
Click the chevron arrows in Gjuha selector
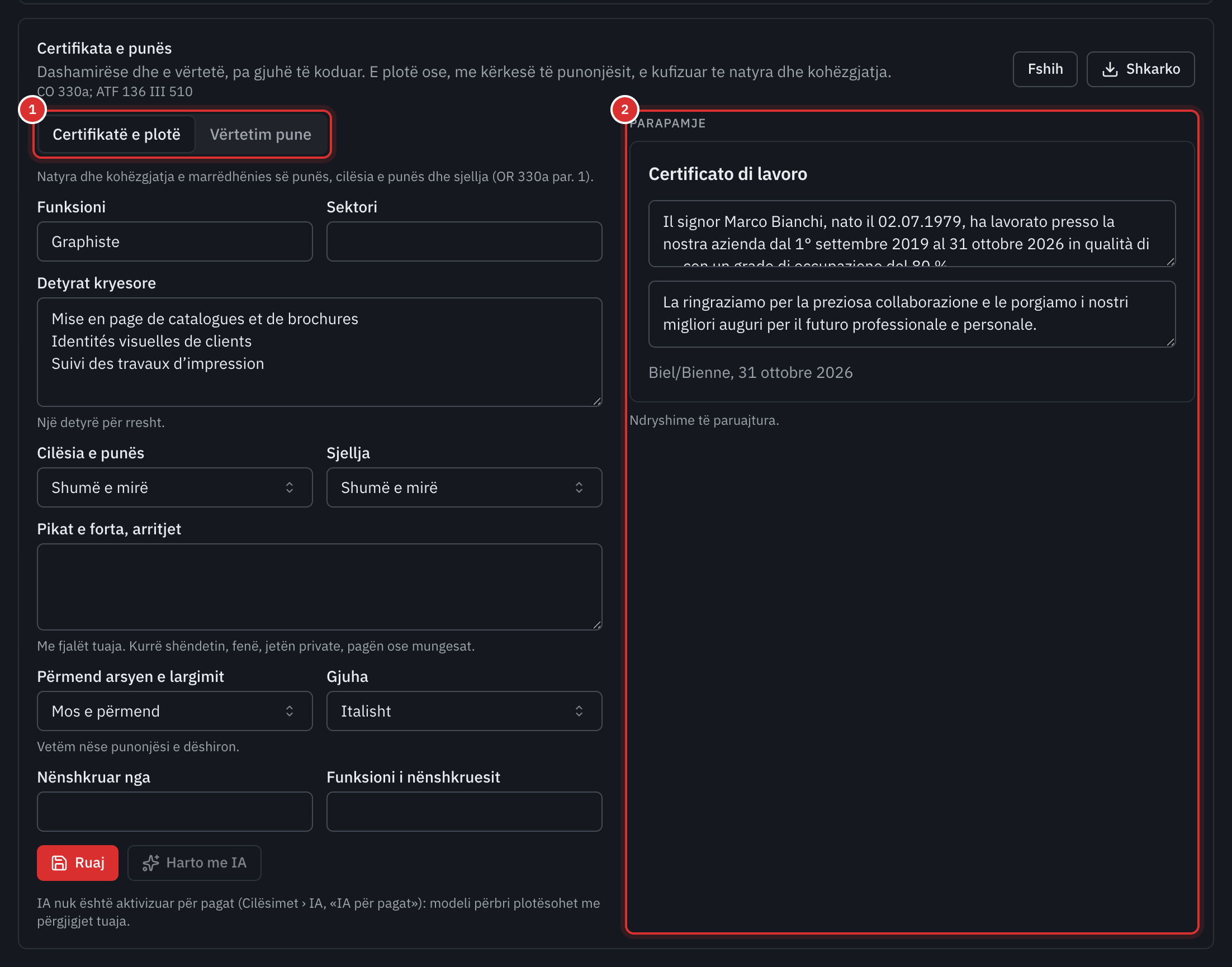click(579, 711)
